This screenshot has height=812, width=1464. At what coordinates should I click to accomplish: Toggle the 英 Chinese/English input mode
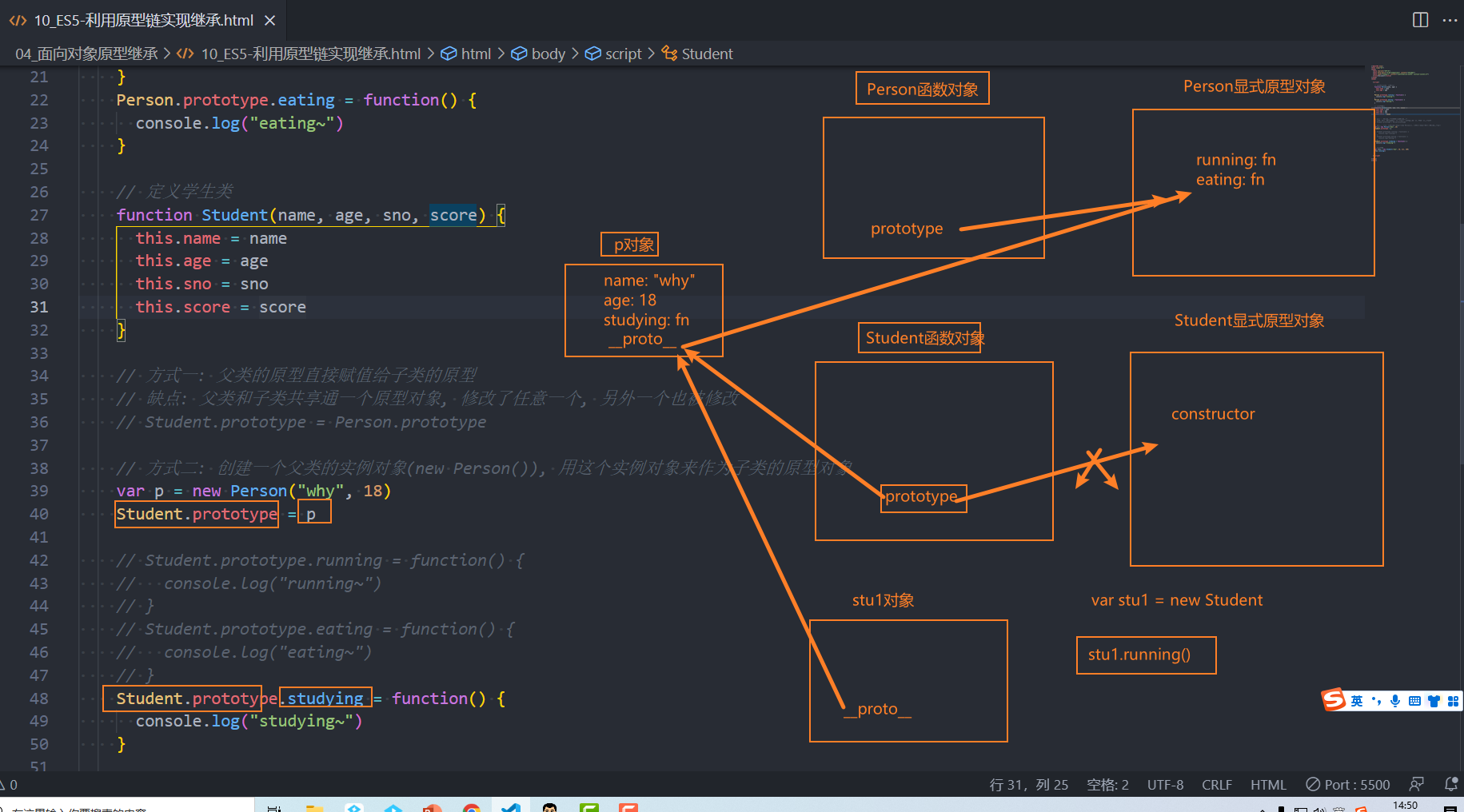(1357, 701)
